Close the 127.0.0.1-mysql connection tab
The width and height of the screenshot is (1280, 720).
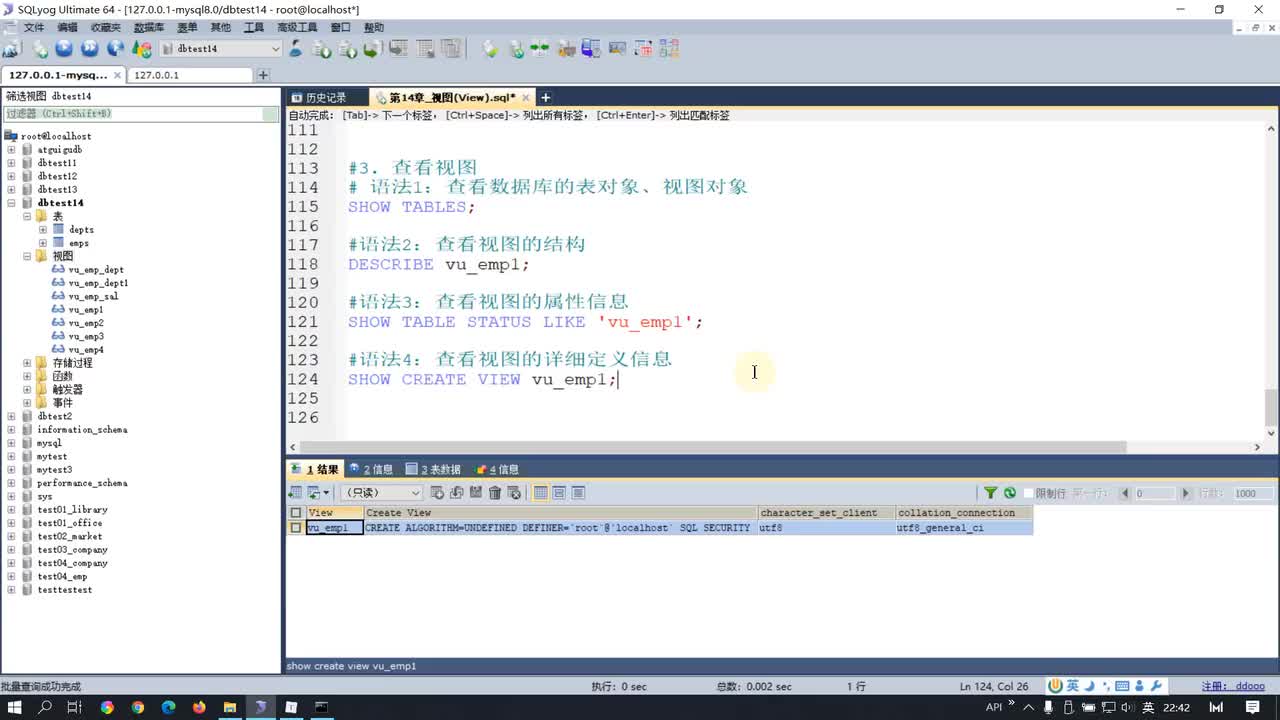[x=117, y=75]
